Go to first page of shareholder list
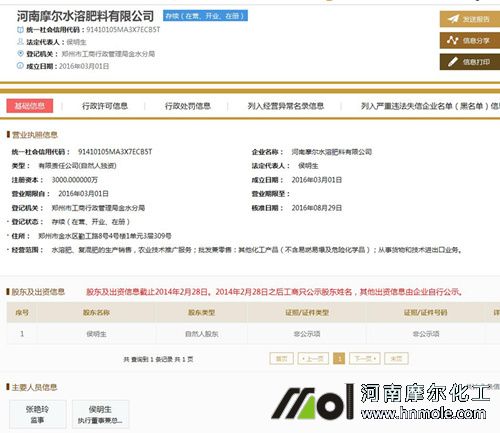The image size is (500, 433). click(x=282, y=359)
